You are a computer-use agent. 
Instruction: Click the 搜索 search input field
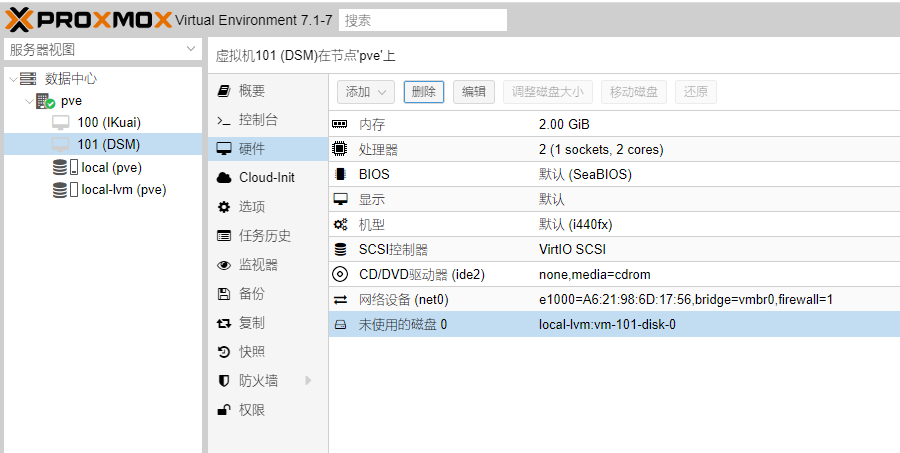click(x=422, y=20)
